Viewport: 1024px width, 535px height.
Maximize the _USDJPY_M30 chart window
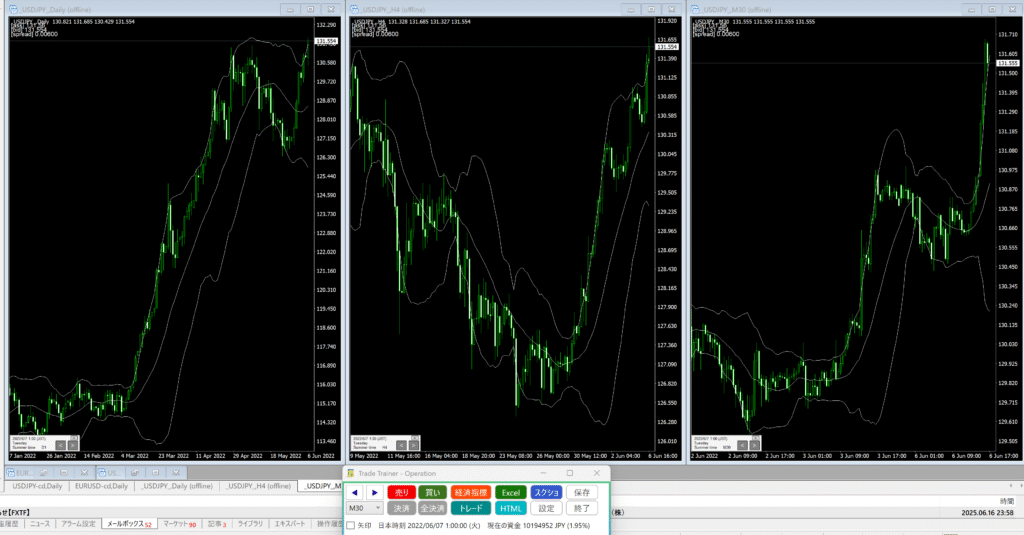click(x=992, y=9)
